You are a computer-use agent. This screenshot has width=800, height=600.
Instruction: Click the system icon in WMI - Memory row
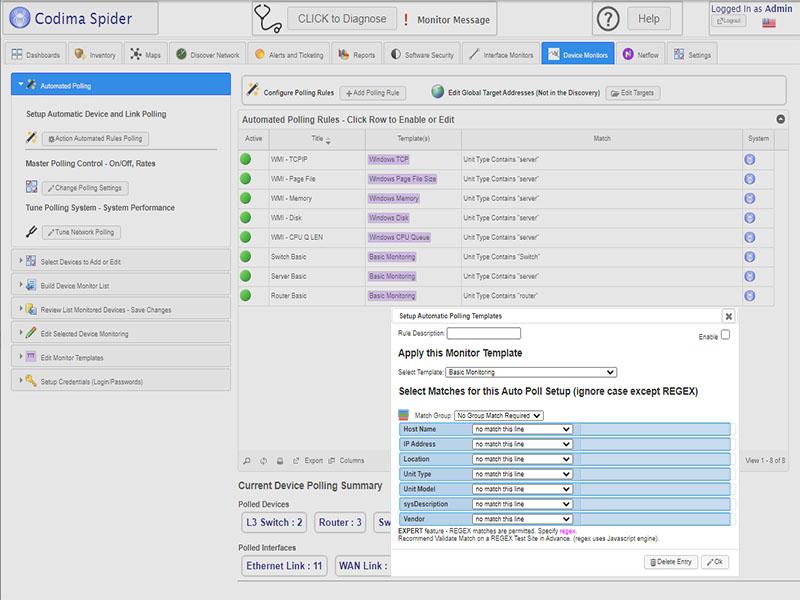[749, 198]
